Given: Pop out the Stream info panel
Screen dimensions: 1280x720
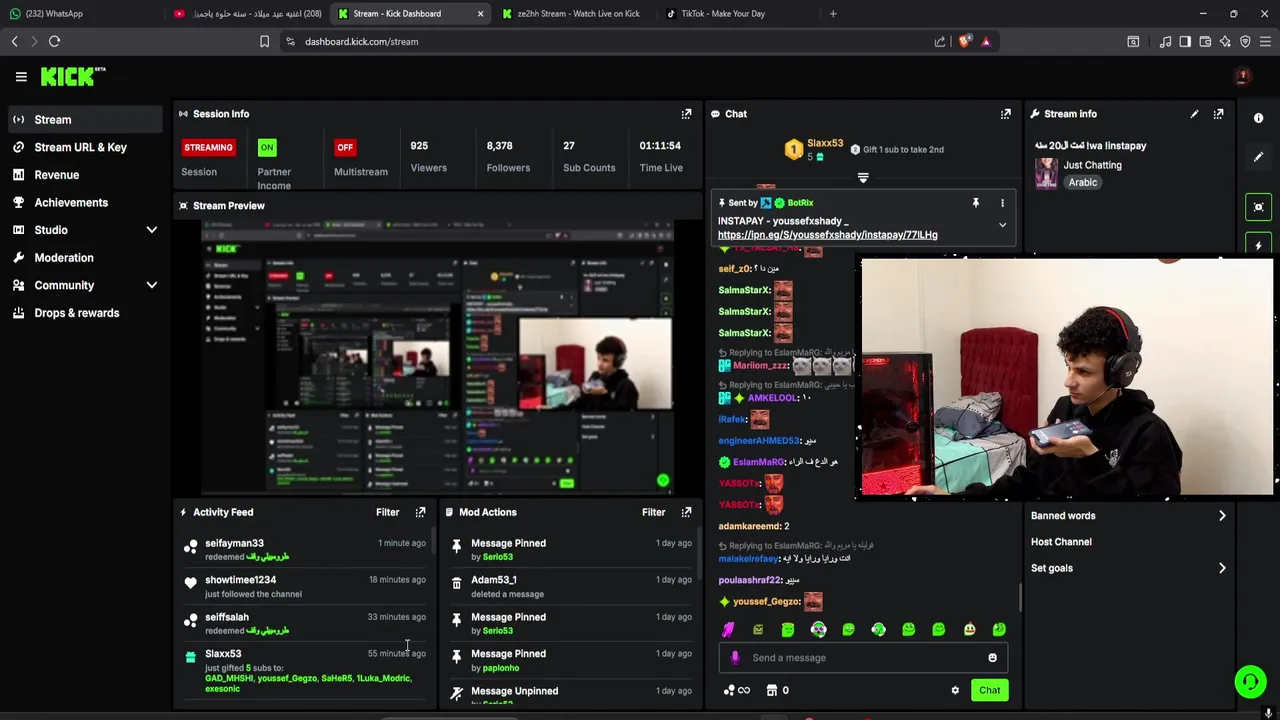Looking at the screenshot, I should click(x=1218, y=114).
